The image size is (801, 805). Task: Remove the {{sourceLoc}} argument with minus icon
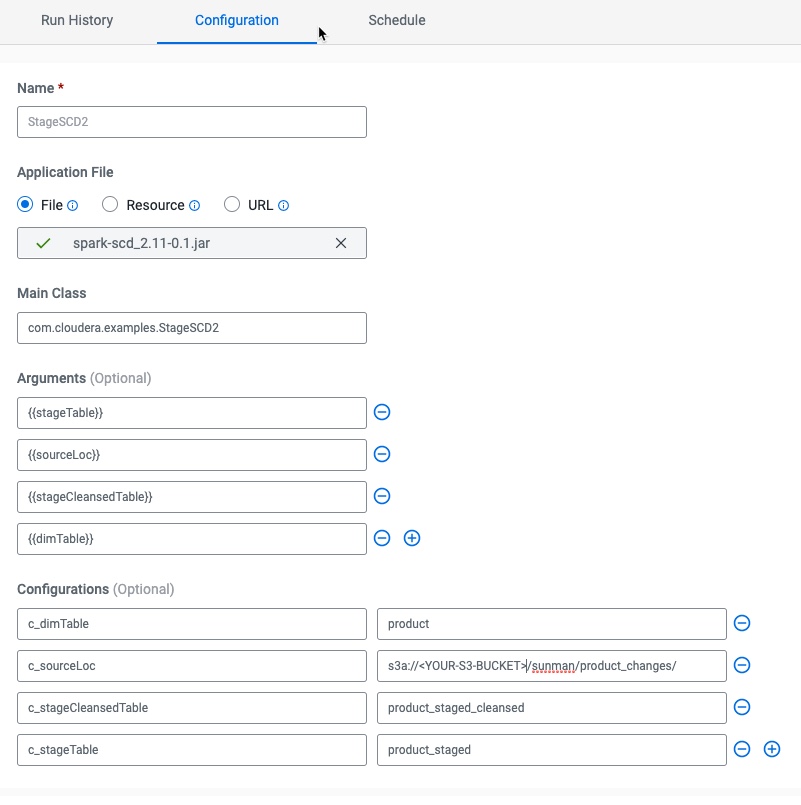[382, 454]
